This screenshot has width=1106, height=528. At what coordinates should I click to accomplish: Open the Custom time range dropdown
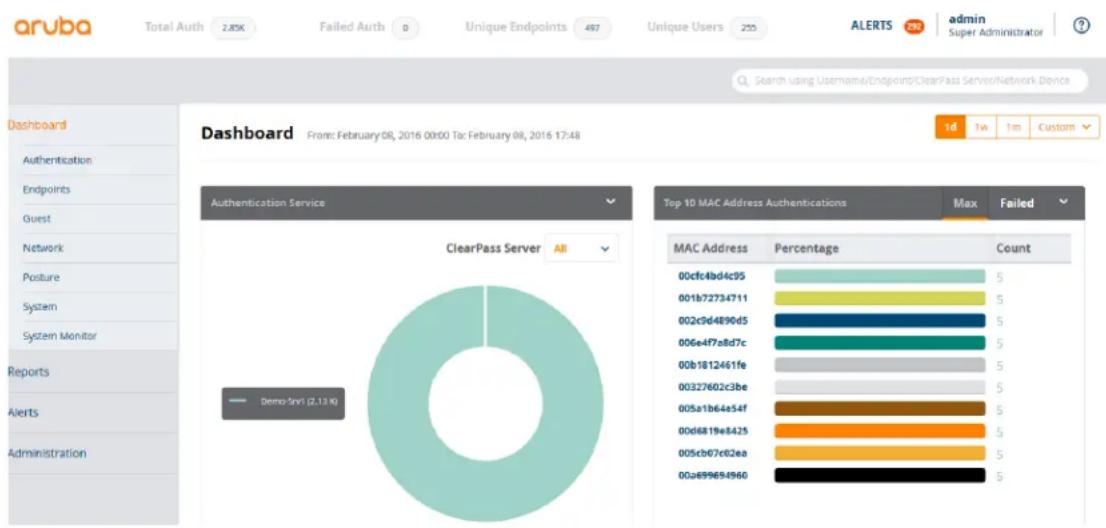click(1064, 127)
